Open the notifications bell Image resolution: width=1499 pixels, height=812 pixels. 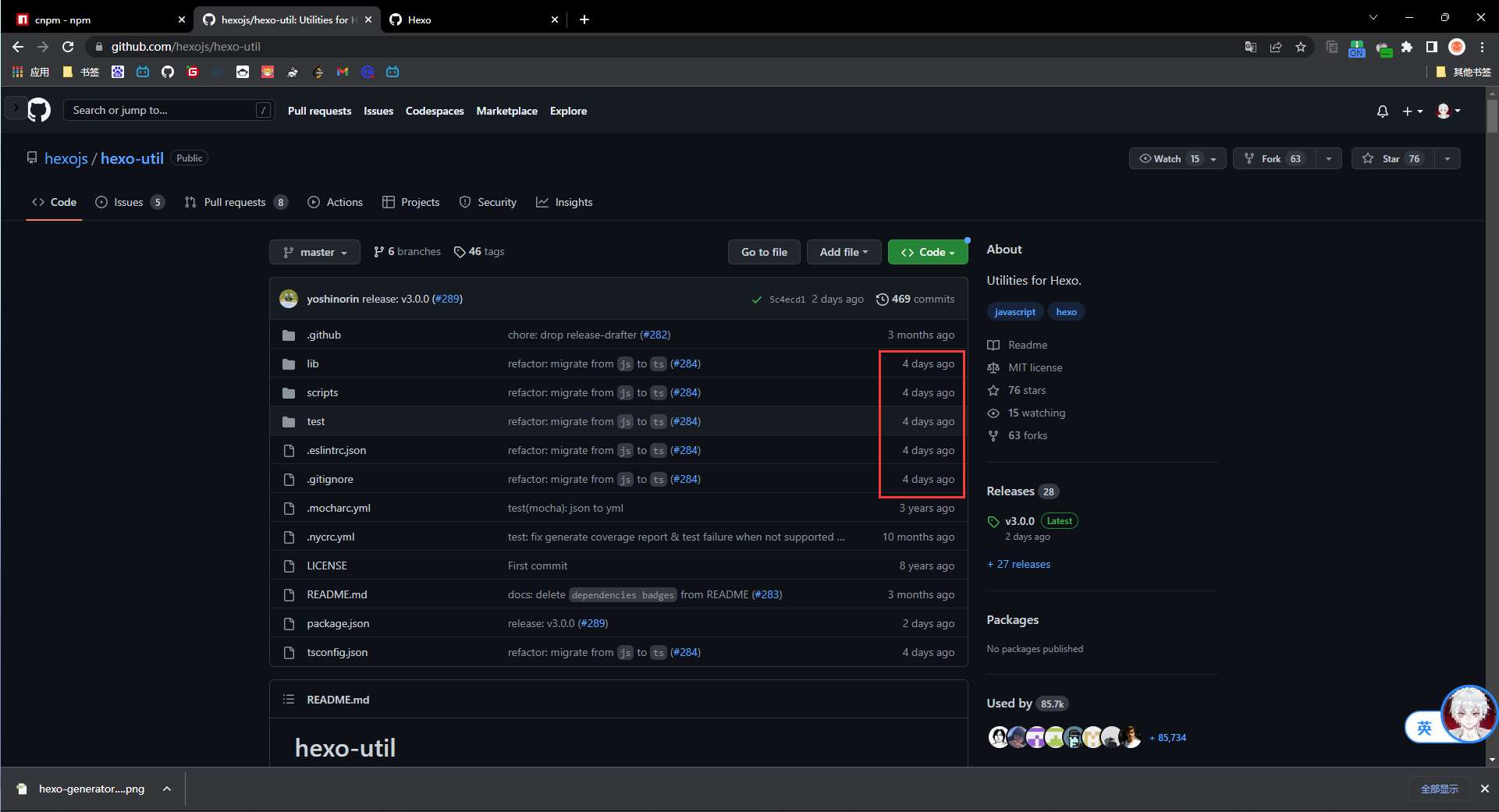coord(1382,112)
